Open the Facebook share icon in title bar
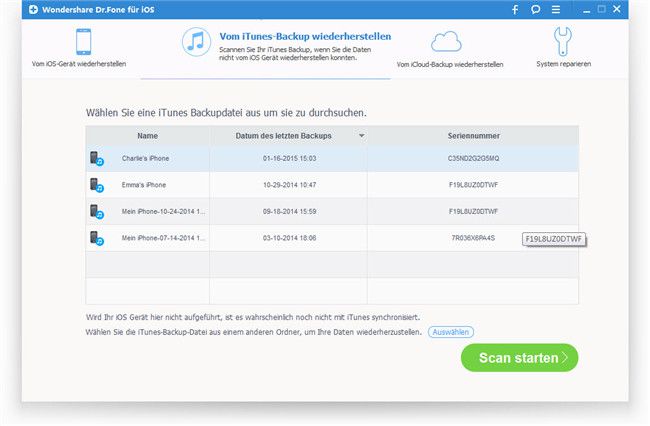The height and width of the screenshot is (426, 650). click(x=515, y=10)
